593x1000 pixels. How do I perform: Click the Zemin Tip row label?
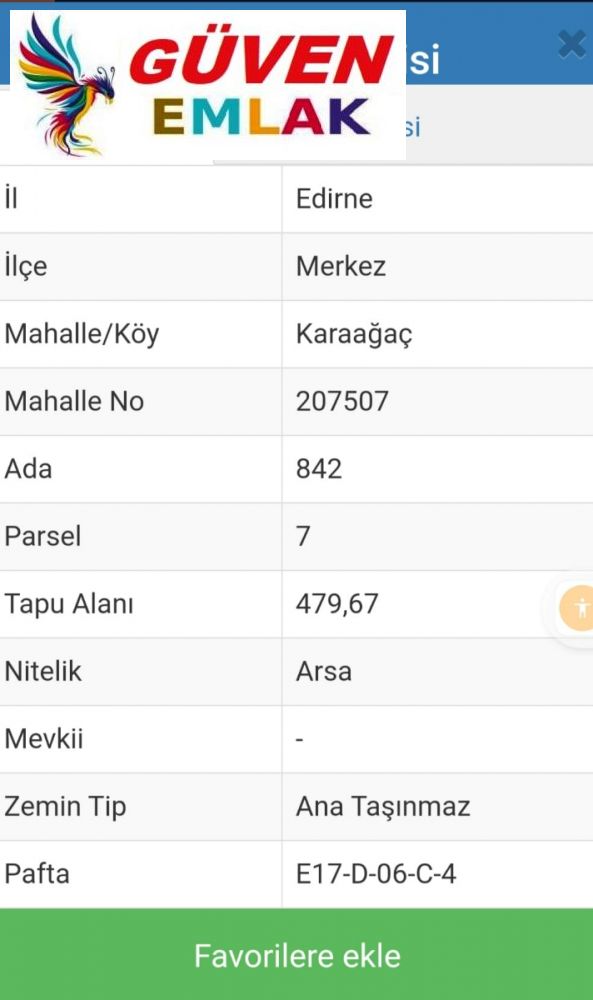click(65, 807)
